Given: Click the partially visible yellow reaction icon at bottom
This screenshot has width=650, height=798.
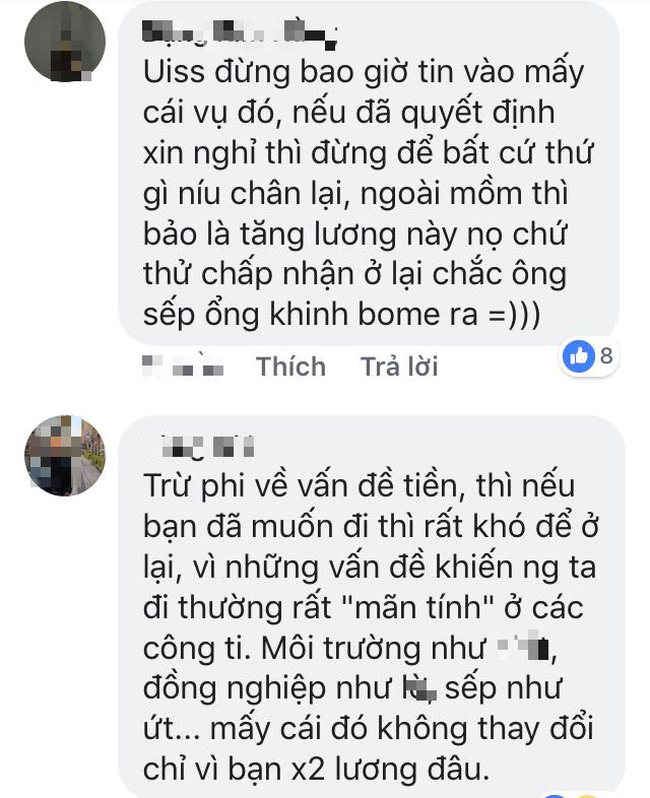Looking at the screenshot, I should tap(585, 794).
